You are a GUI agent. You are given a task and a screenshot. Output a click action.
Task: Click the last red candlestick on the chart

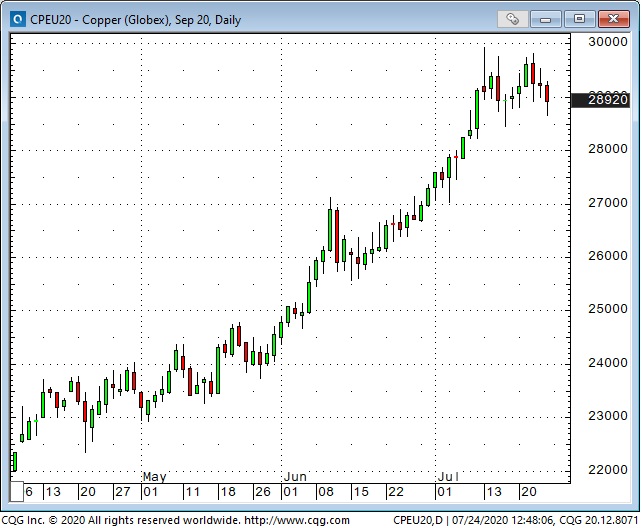(x=547, y=93)
